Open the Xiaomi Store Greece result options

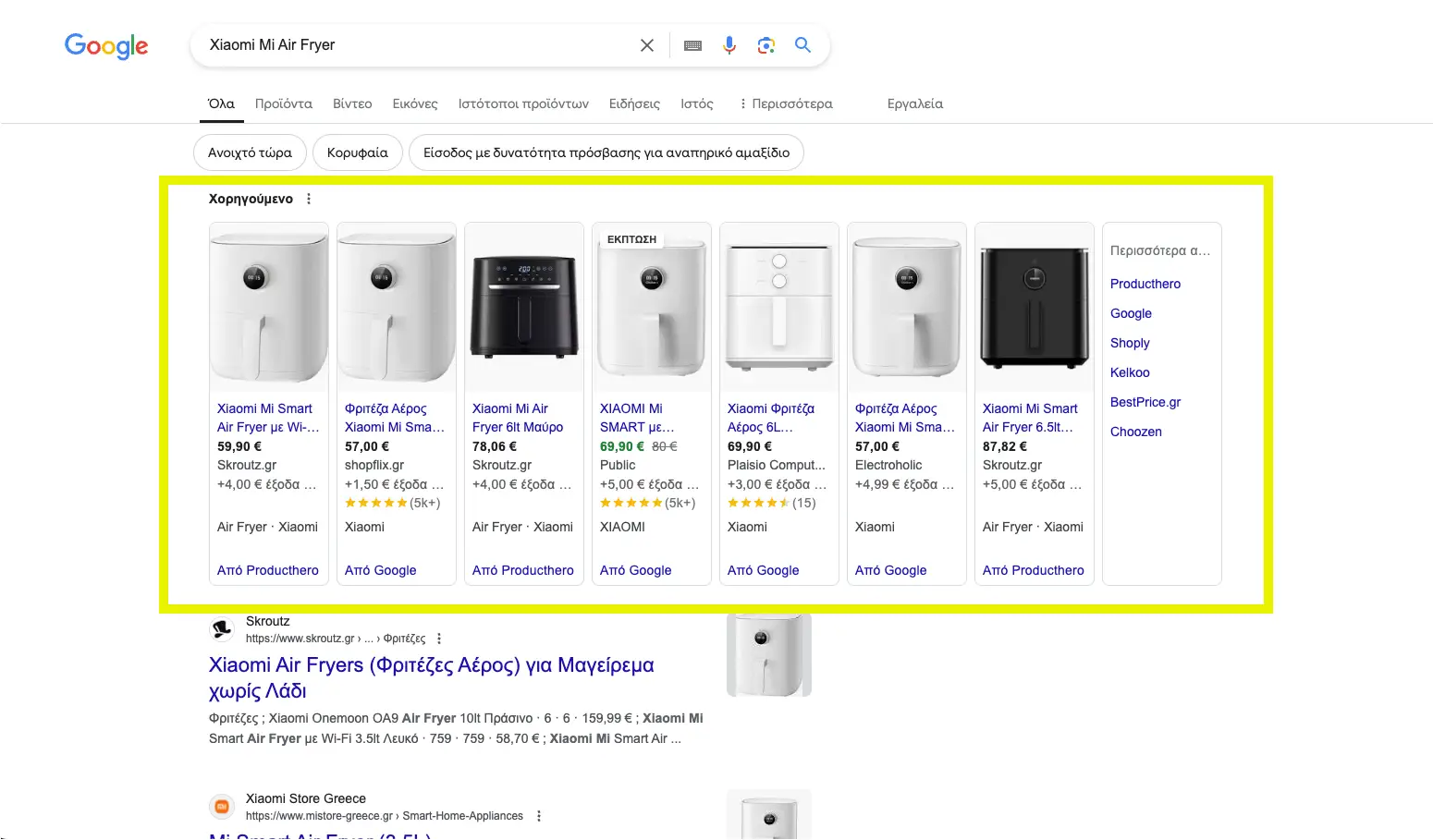pyautogui.click(x=539, y=816)
